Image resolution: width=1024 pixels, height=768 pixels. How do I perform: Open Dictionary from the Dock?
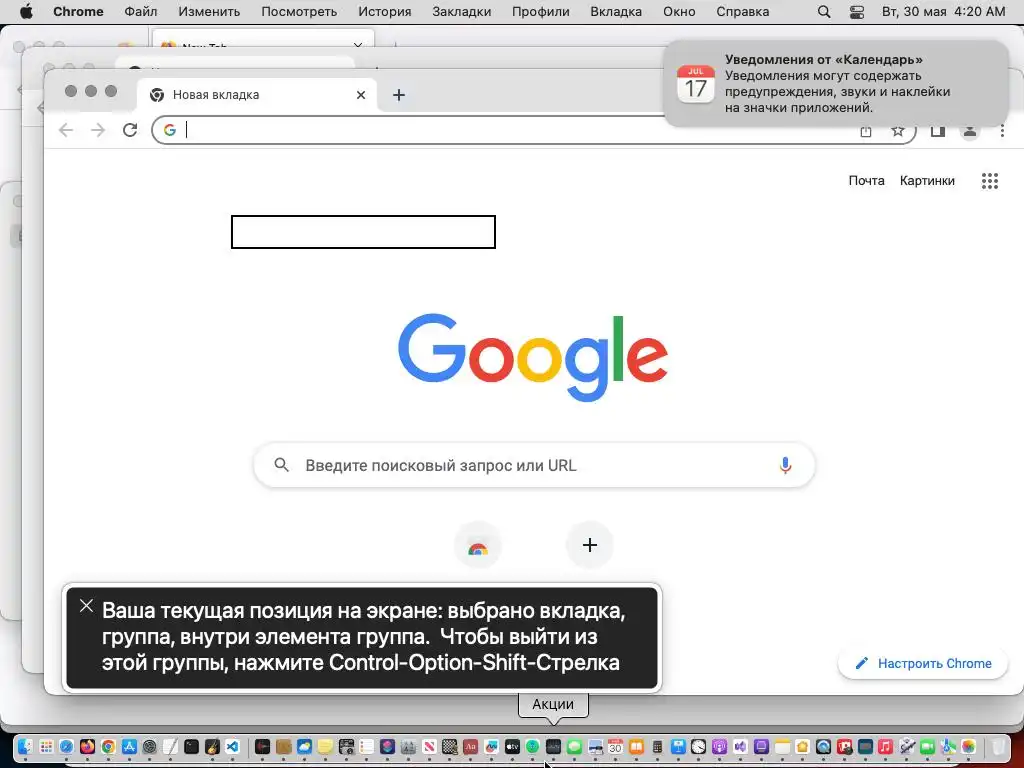coord(470,746)
